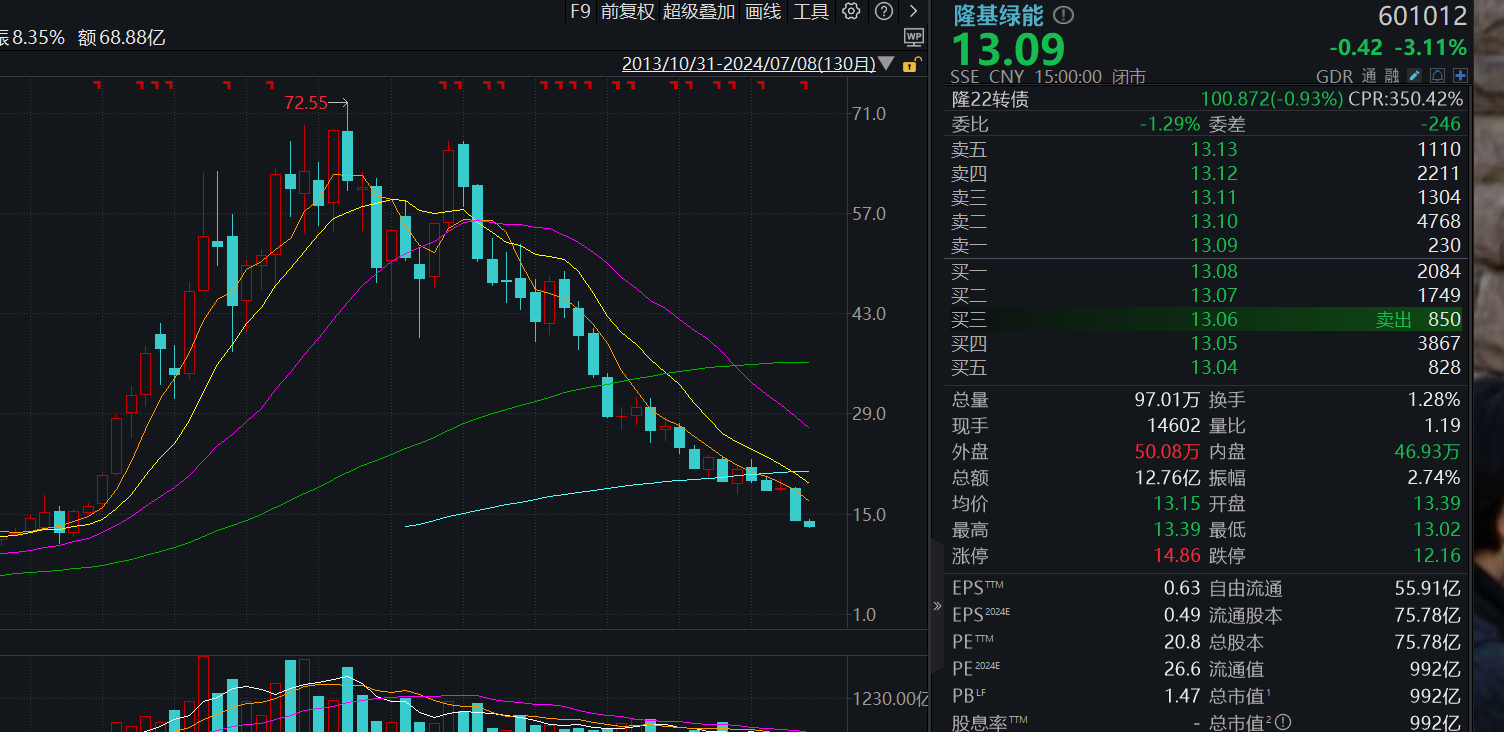Open 前复权 adjustment menu

click(x=627, y=11)
